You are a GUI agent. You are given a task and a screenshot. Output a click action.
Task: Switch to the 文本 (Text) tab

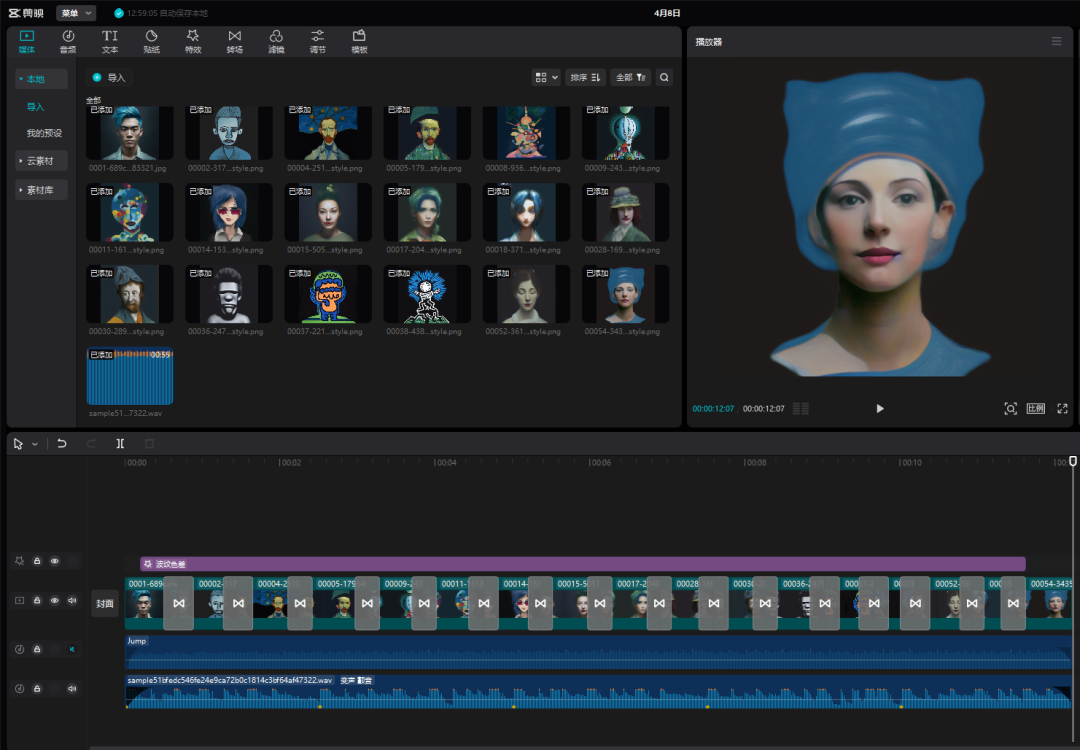coord(110,41)
